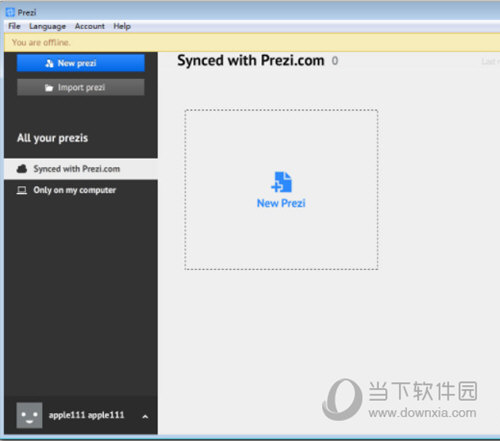Open the File menu
The width and height of the screenshot is (500, 441).
(14, 26)
